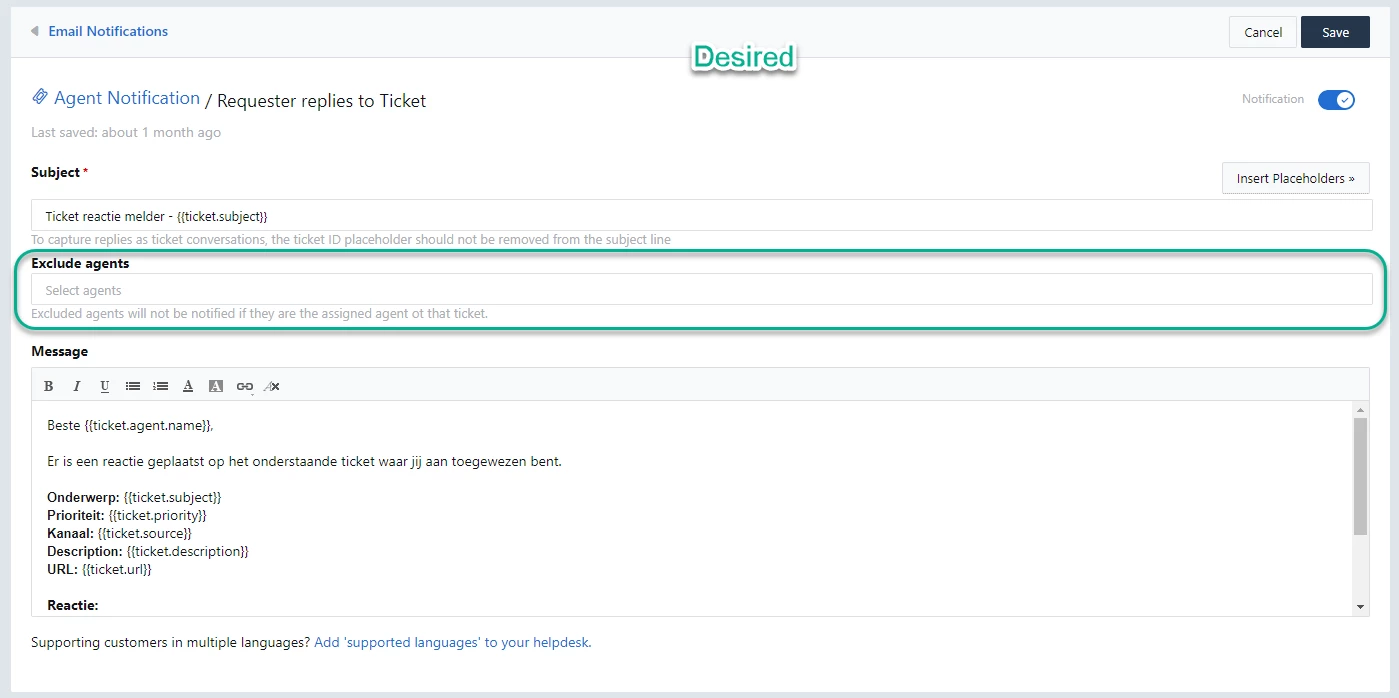Open the text background color picker
The image size is (1399, 698).
coord(216,386)
